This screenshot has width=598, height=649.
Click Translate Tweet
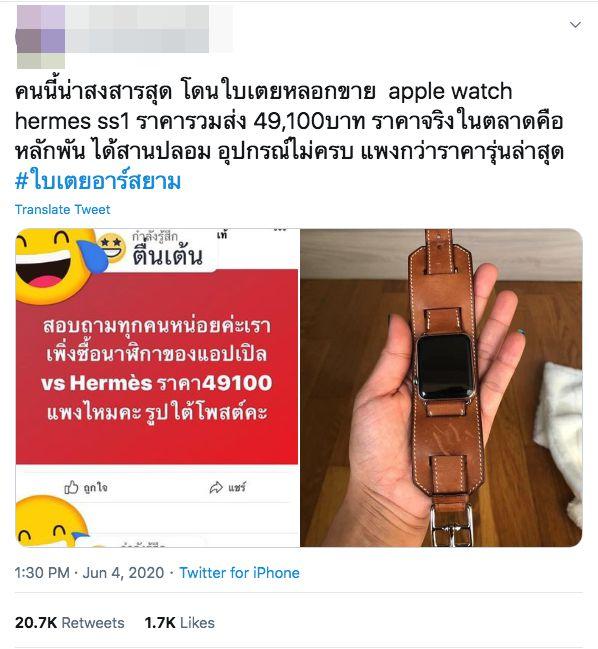(62, 209)
